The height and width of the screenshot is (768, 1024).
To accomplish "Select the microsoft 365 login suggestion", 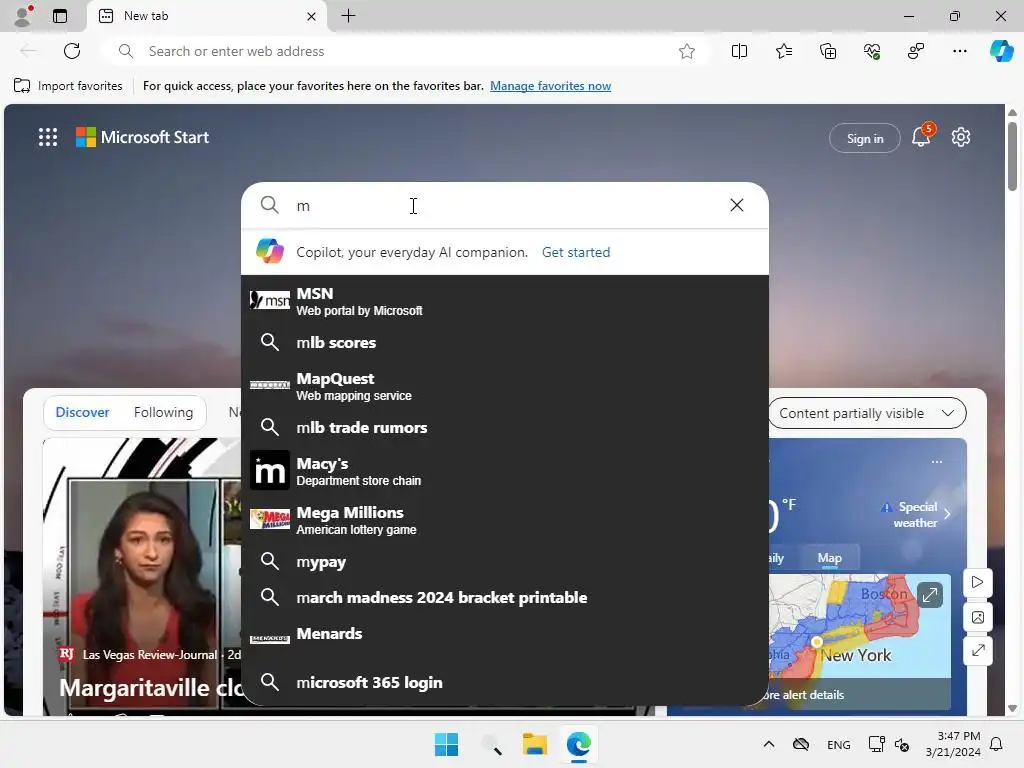I will click(x=505, y=682).
